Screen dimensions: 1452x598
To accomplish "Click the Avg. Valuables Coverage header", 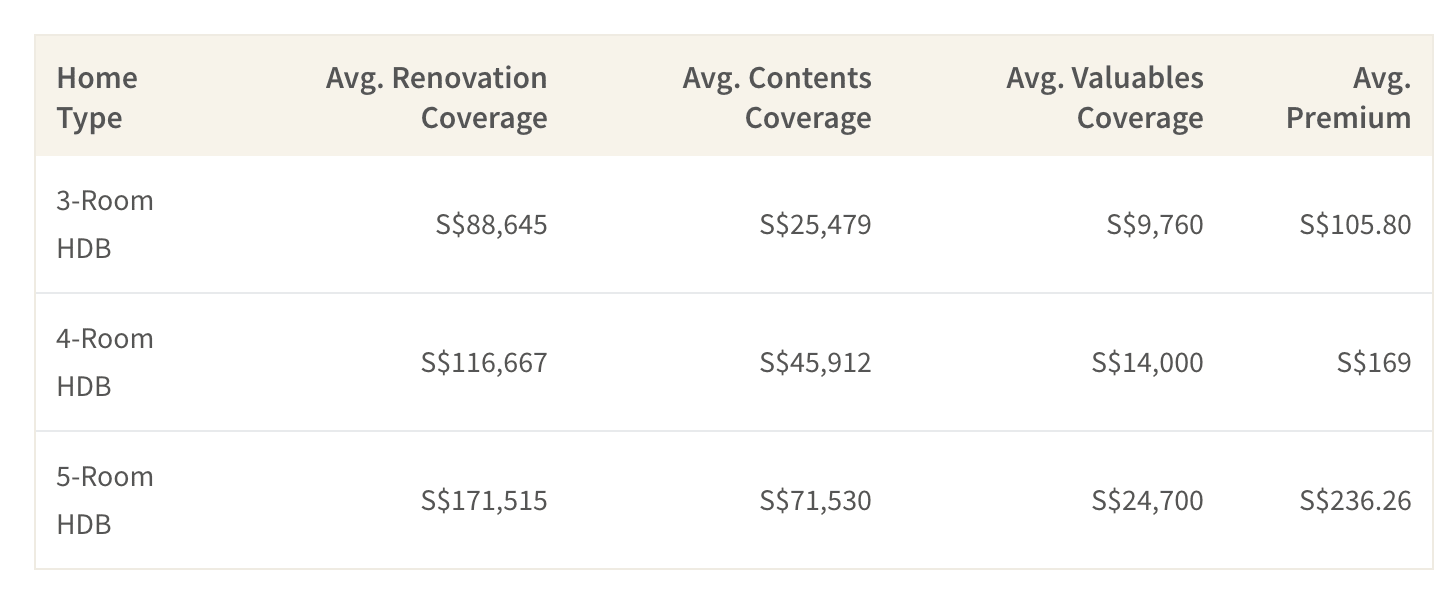I will coord(1105,97).
